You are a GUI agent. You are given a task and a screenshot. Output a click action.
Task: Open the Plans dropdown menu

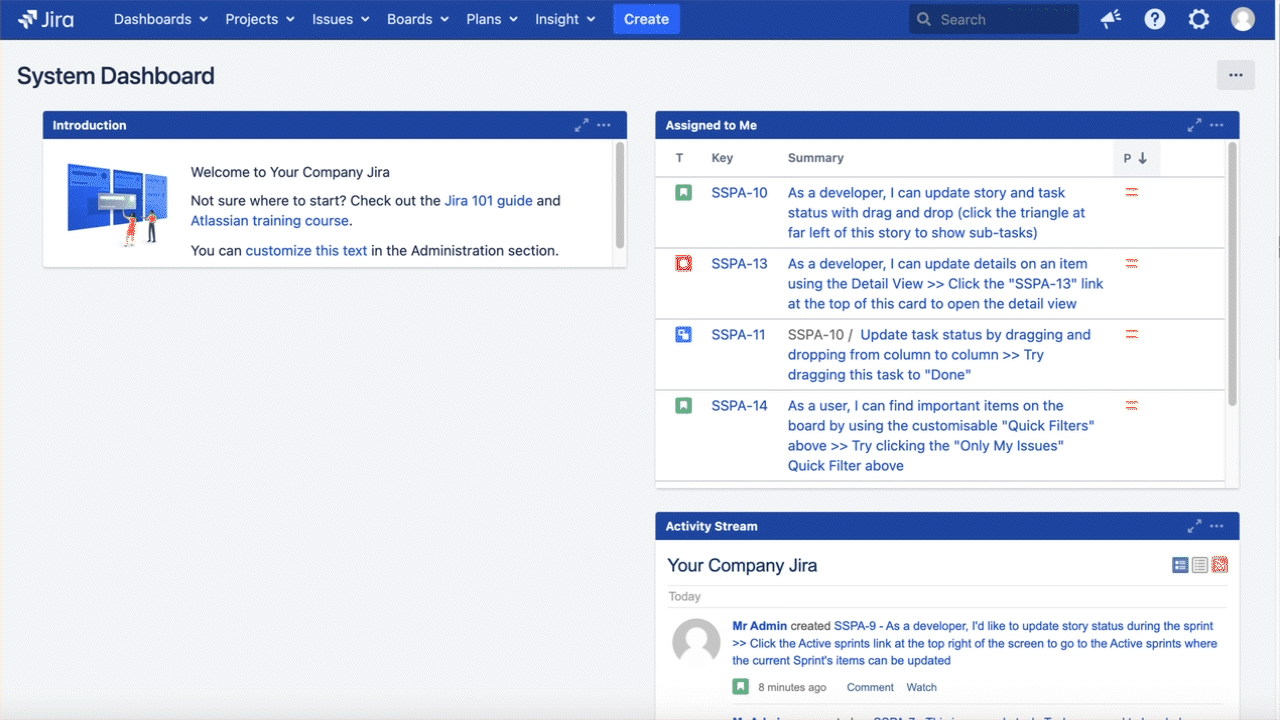493,19
